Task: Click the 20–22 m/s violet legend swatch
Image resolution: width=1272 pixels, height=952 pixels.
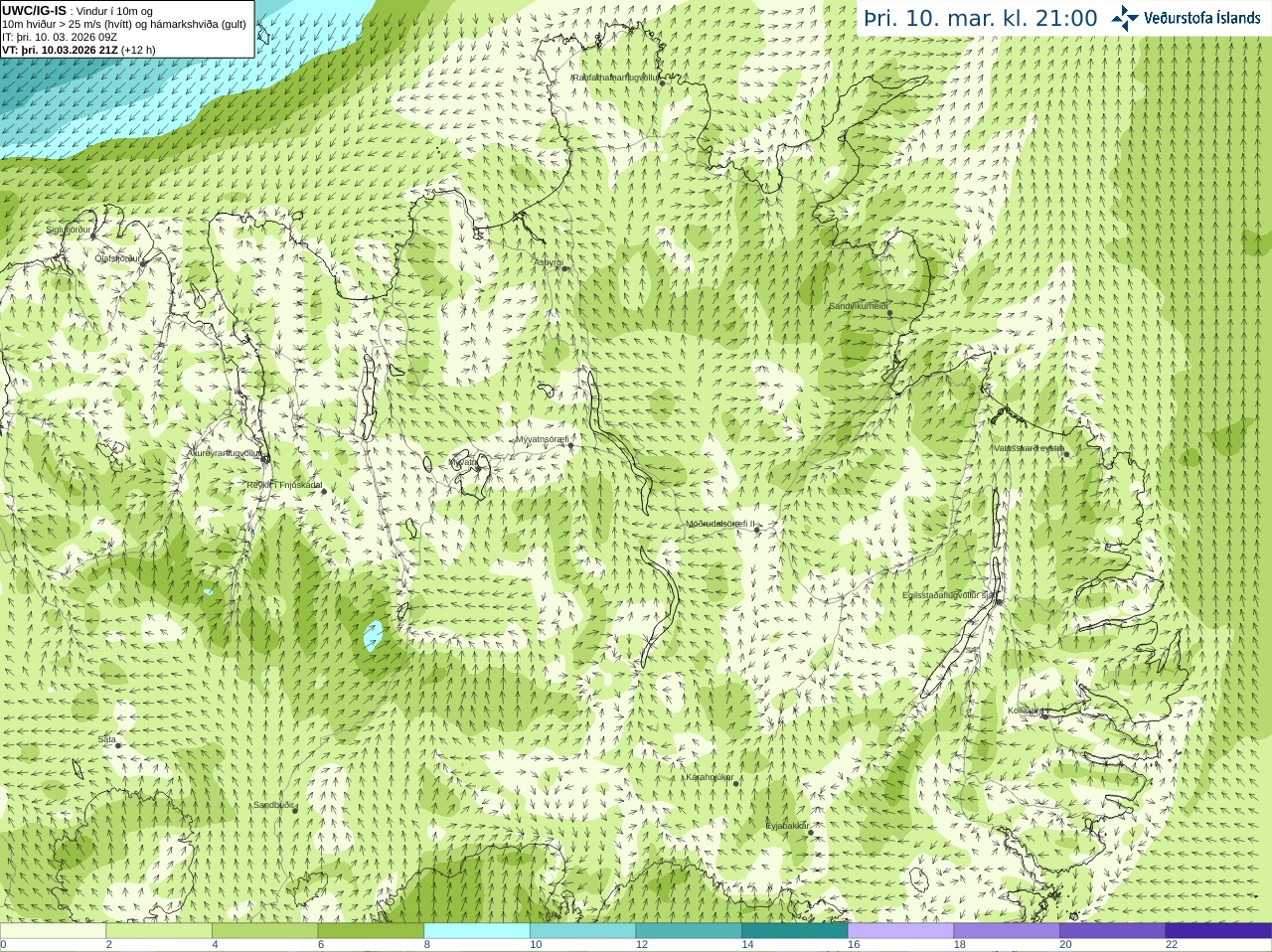Action: pyautogui.click(x=1113, y=931)
